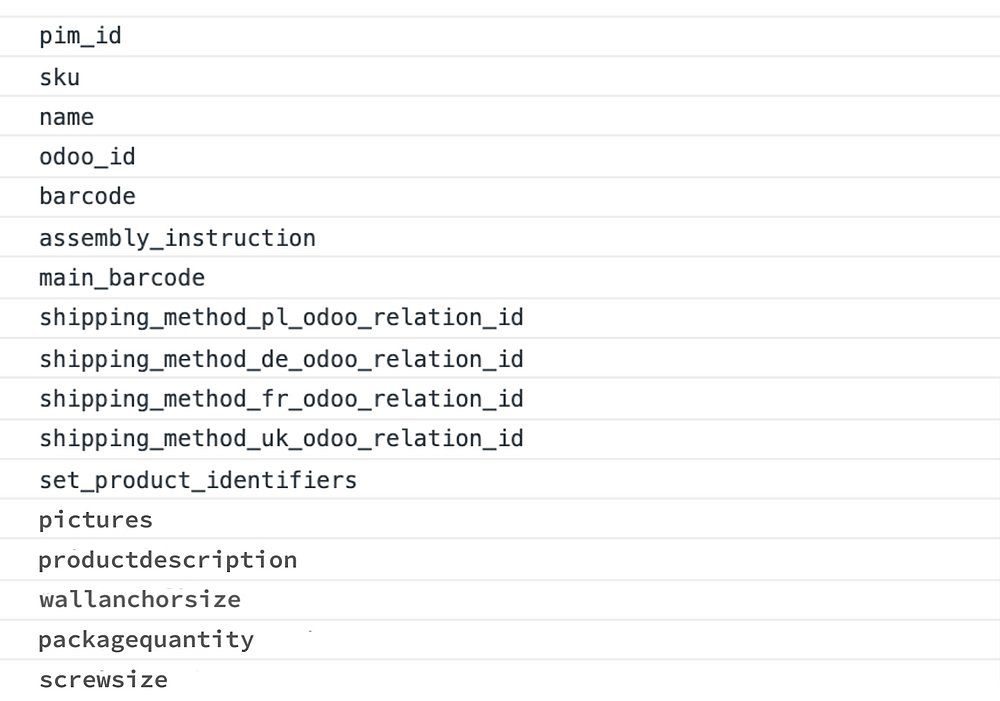The width and height of the screenshot is (1000, 701).
Task: Click the set_product_identifiers field
Action: pos(198,480)
